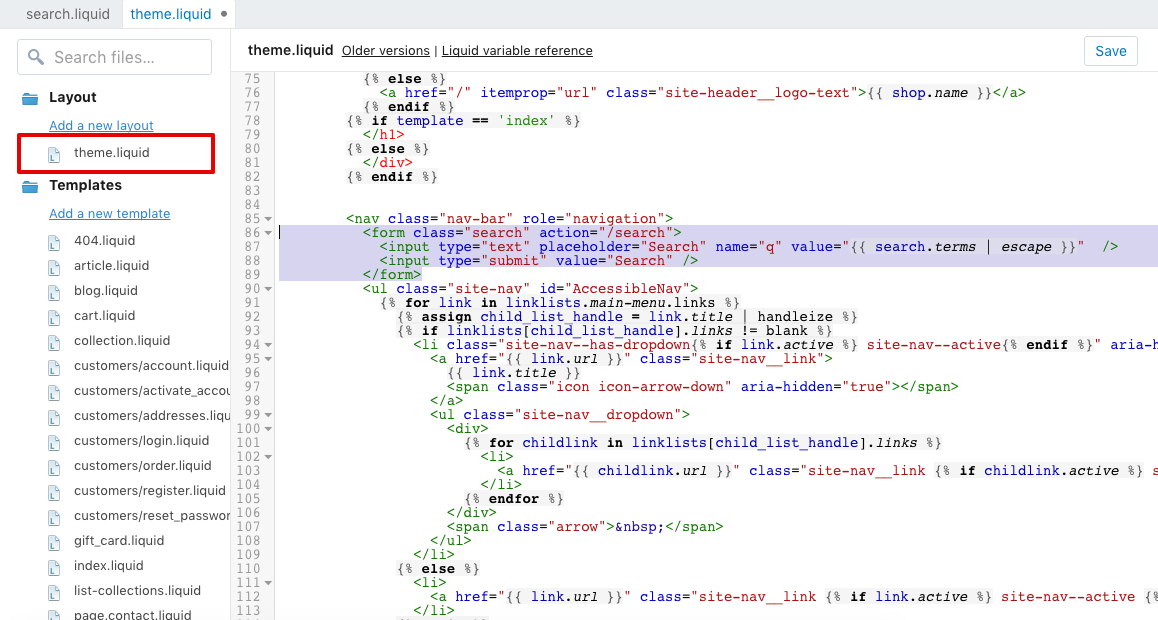Open article.liquid template file
Screen dimensions: 1158x620
[x=112, y=266]
